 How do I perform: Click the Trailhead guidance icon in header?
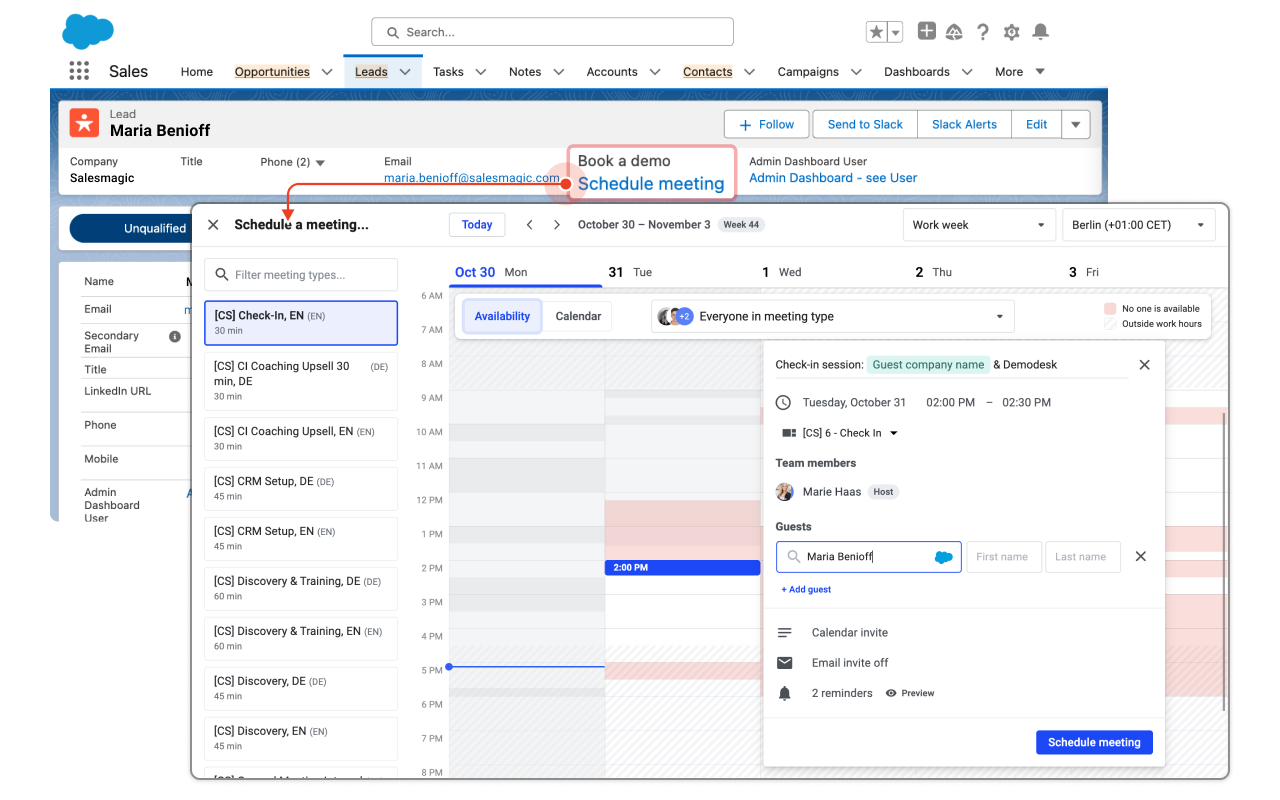954,32
